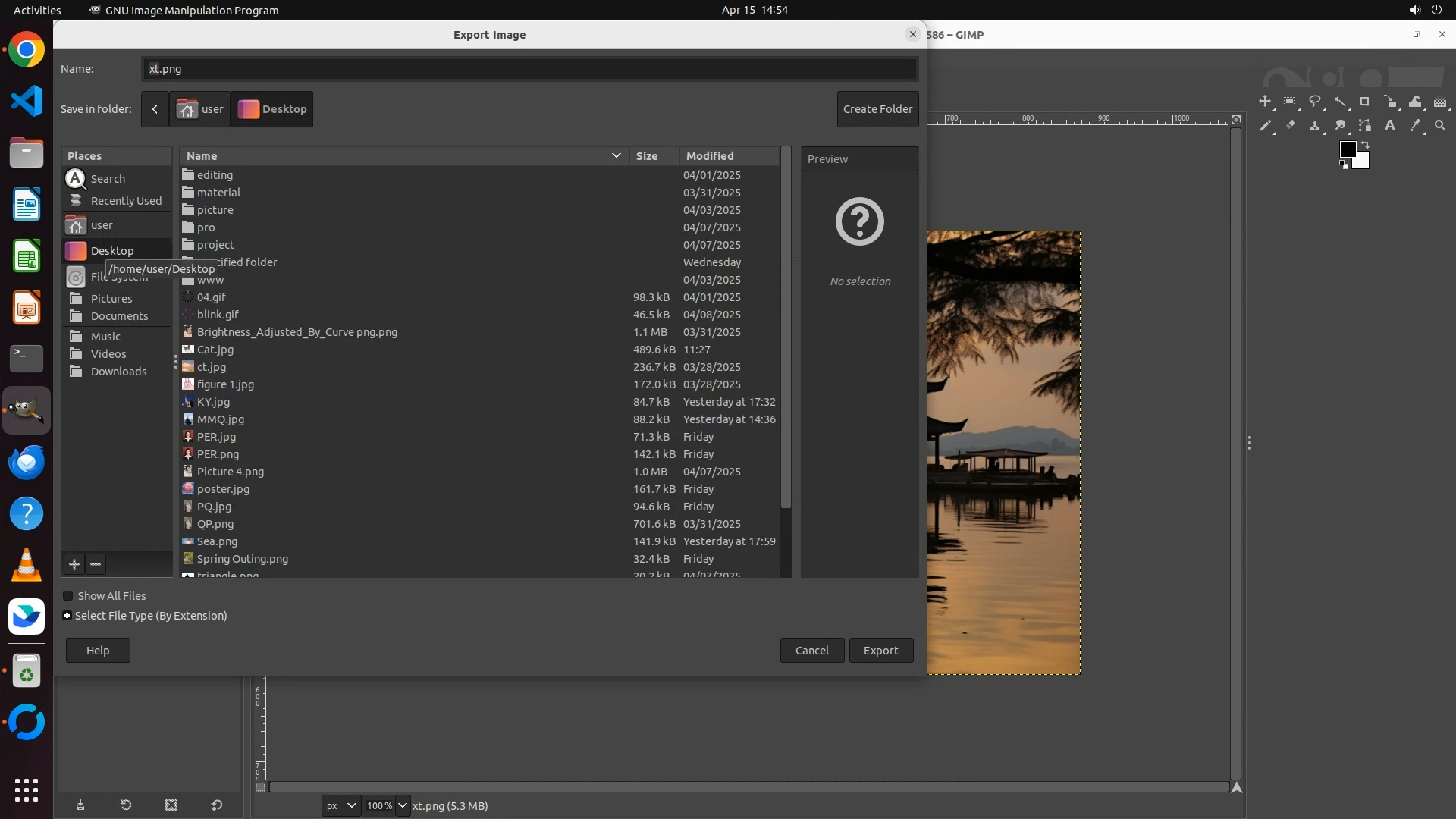Select the Color Picker eyedropper tool
The width and height of the screenshot is (1456, 819).
tap(1415, 126)
